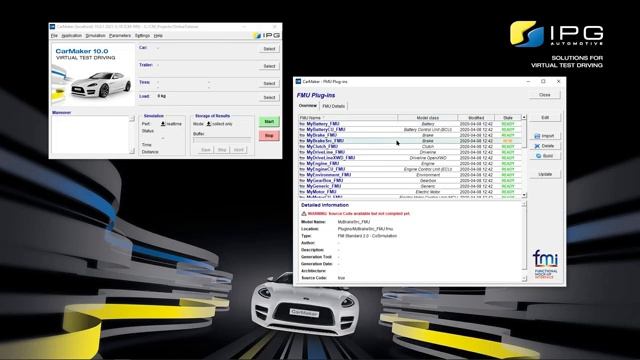This screenshot has height=360, width=640.
Task: Open the Help menu
Action: tap(158, 36)
